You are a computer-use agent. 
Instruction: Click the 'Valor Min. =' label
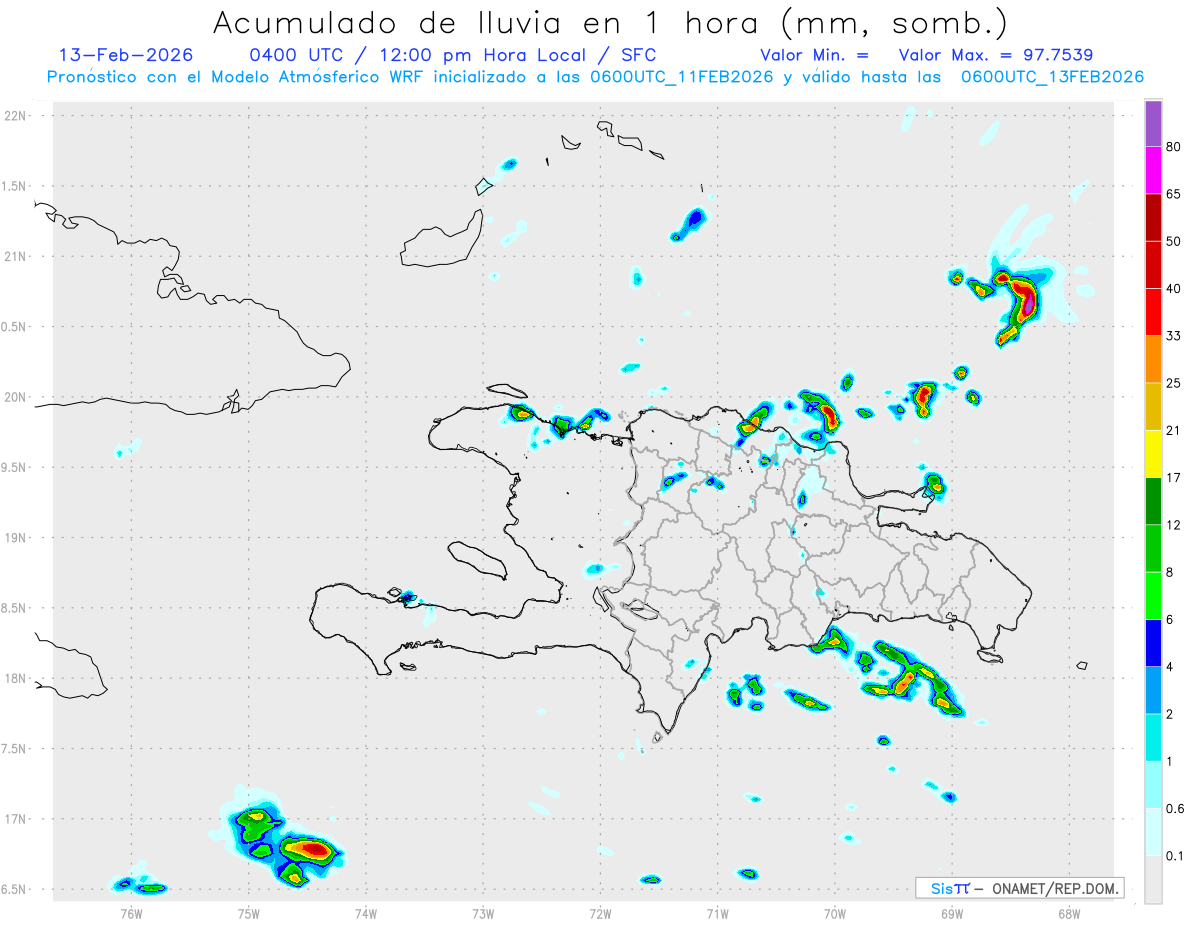click(814, 55)
